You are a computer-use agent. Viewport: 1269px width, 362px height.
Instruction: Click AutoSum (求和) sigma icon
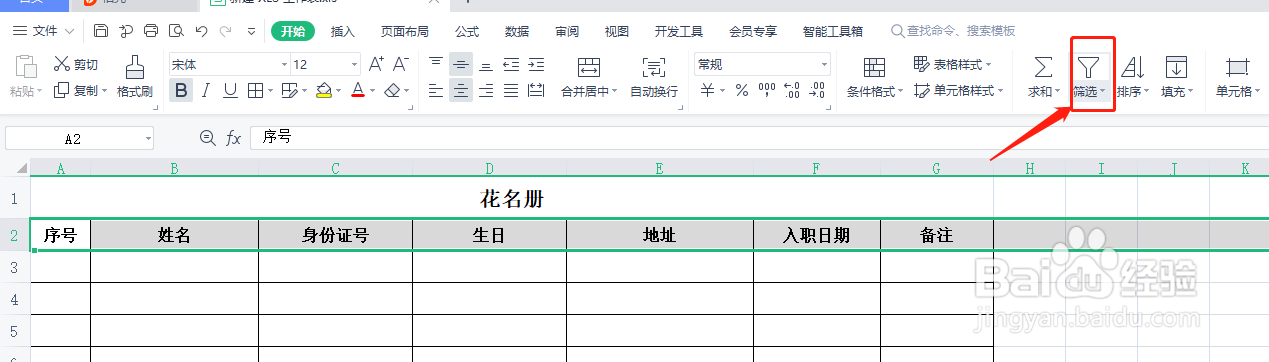click(x=1042, y=67)
